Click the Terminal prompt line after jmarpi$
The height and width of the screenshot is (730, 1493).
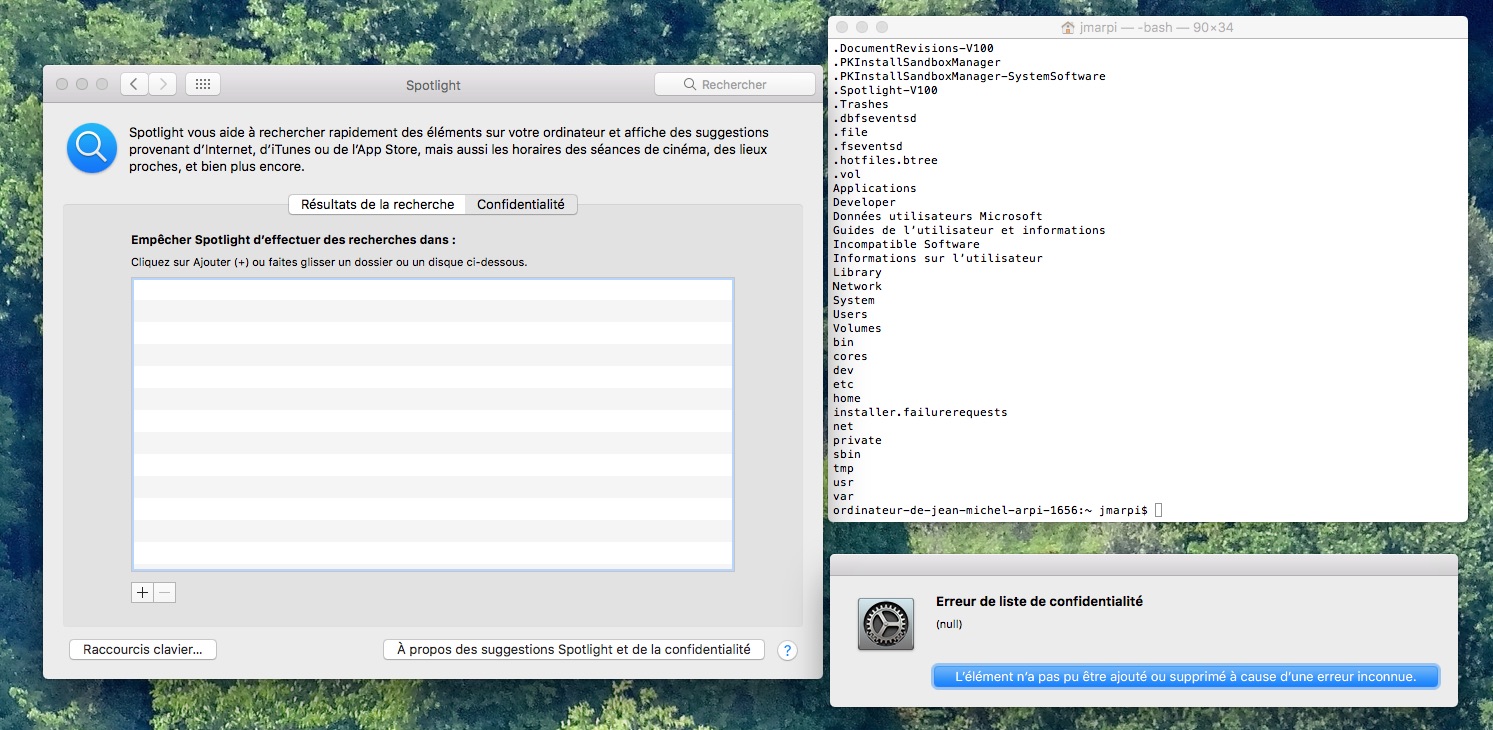(1158, 510)
